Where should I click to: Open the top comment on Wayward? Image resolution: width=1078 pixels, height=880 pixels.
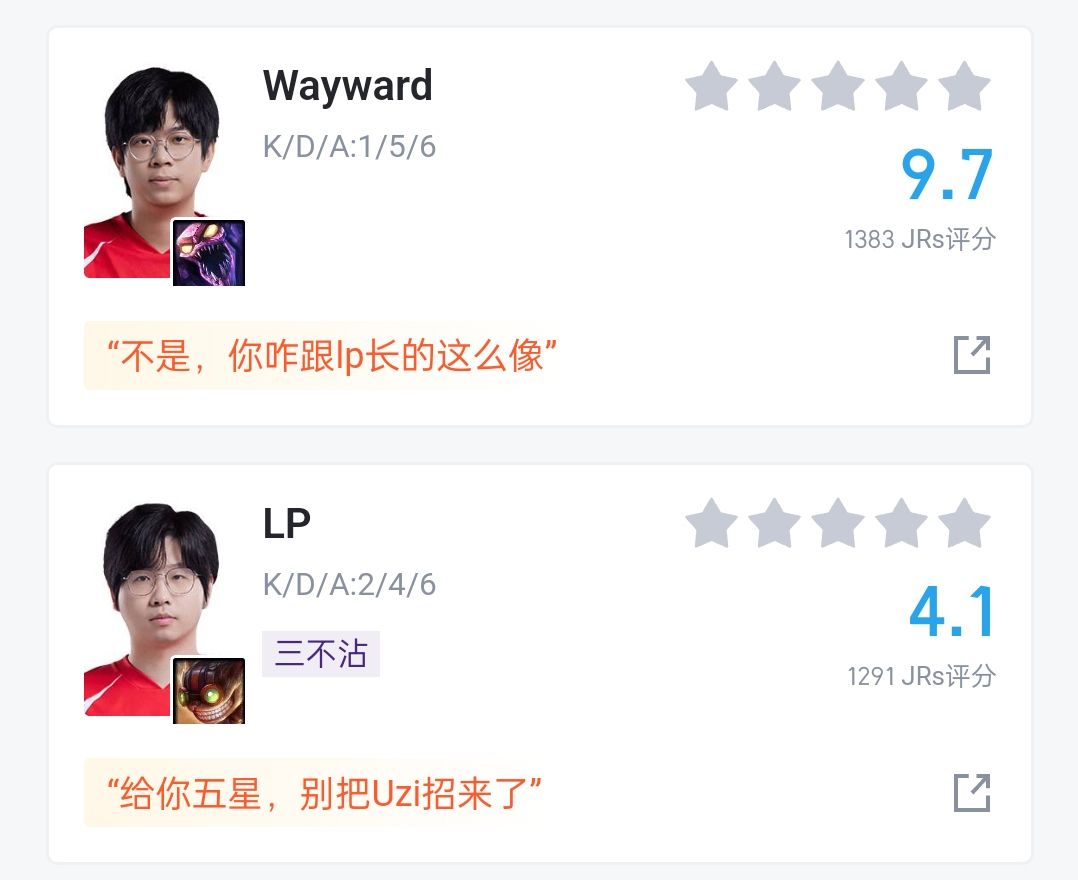331,355
